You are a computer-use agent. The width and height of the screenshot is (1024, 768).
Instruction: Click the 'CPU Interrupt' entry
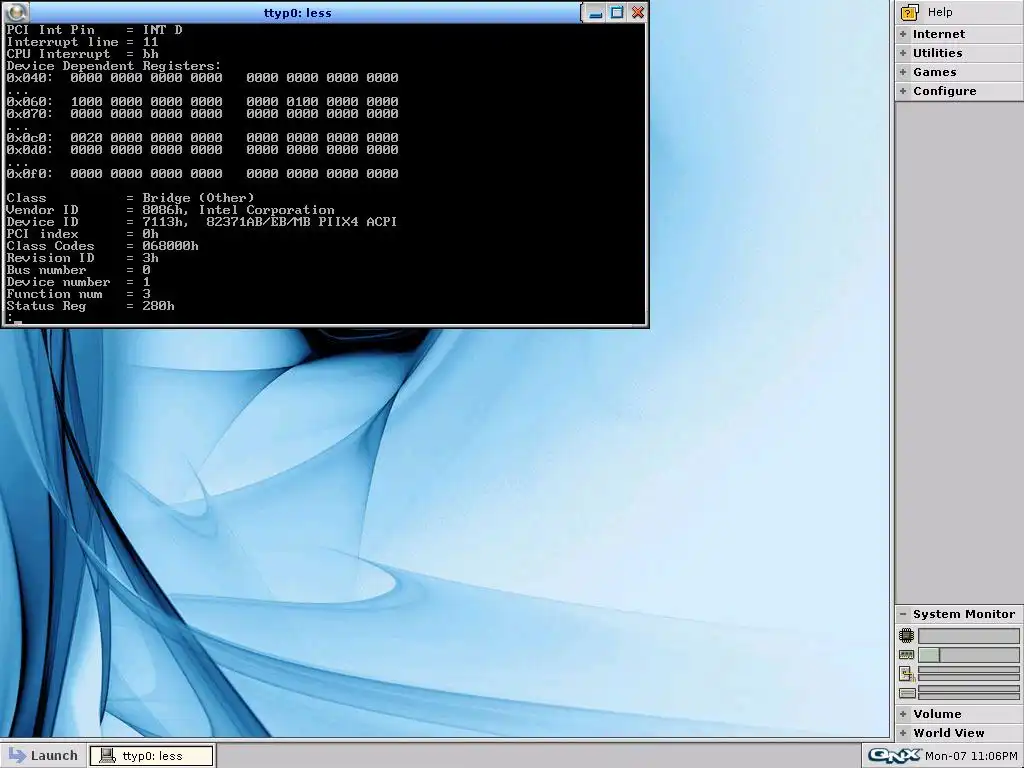tap(82, 54)
